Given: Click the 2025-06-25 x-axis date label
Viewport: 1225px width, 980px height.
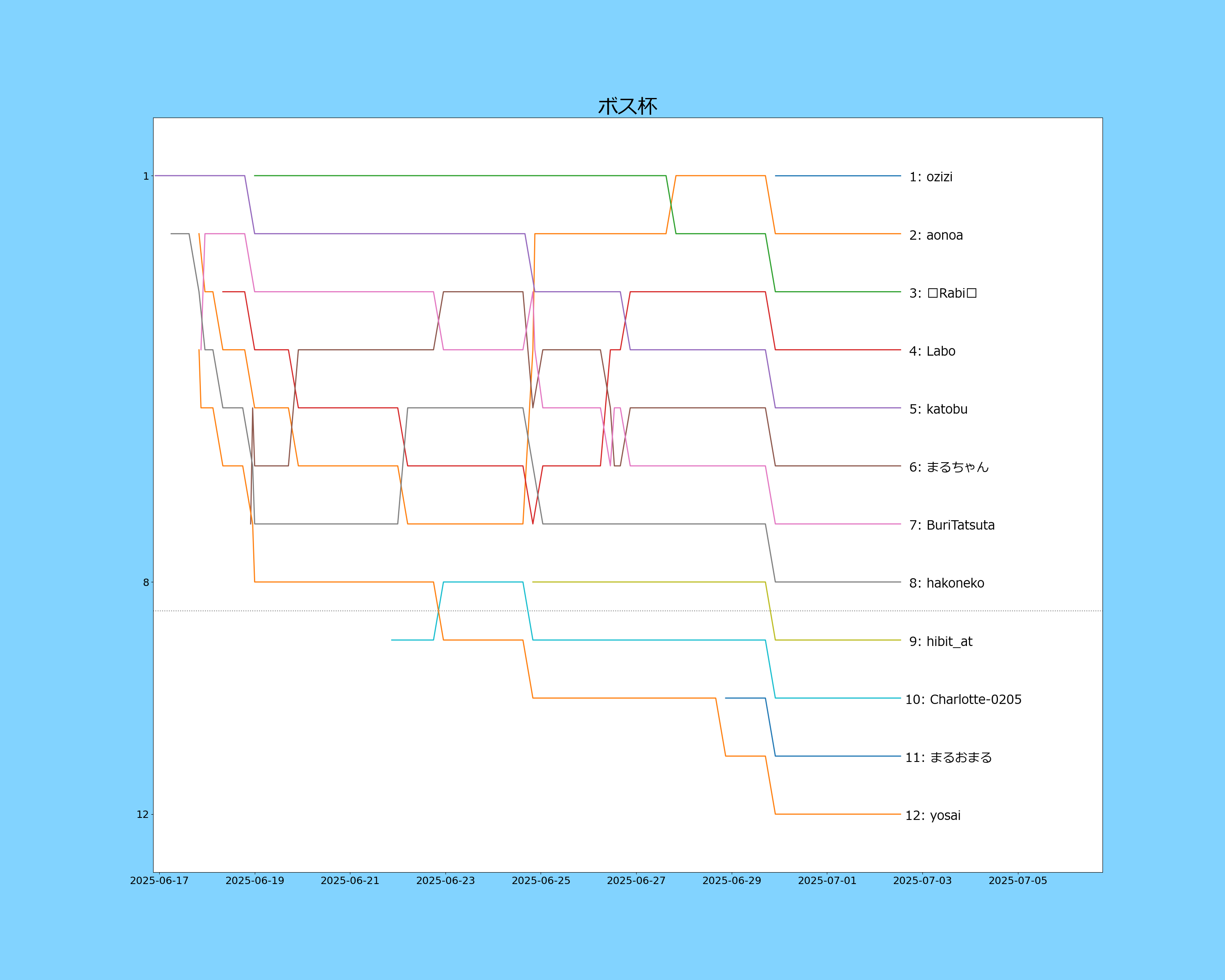Looking at the screenshot, I should tap(540, 881).
